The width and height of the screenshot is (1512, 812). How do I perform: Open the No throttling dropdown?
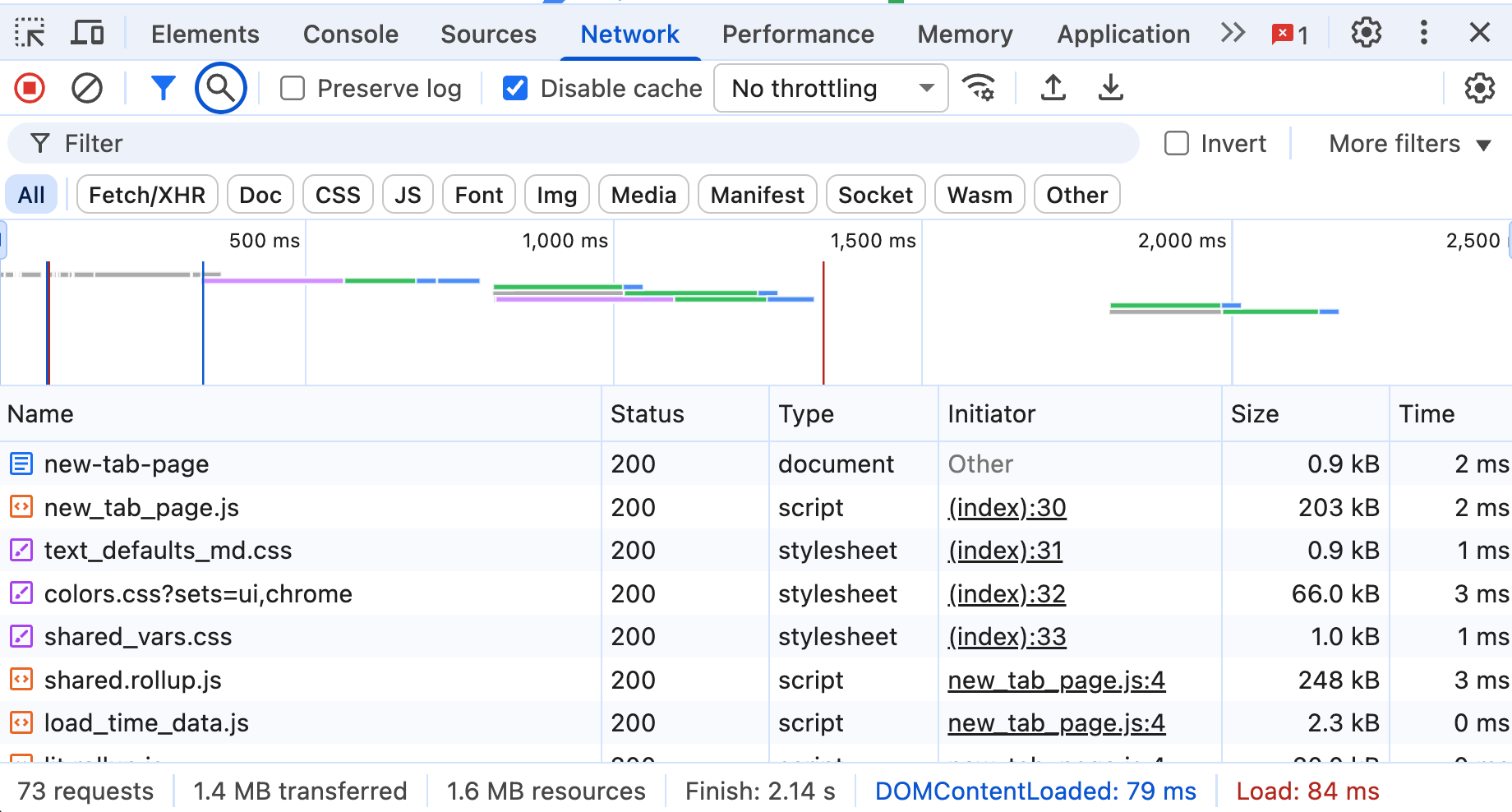831,88
